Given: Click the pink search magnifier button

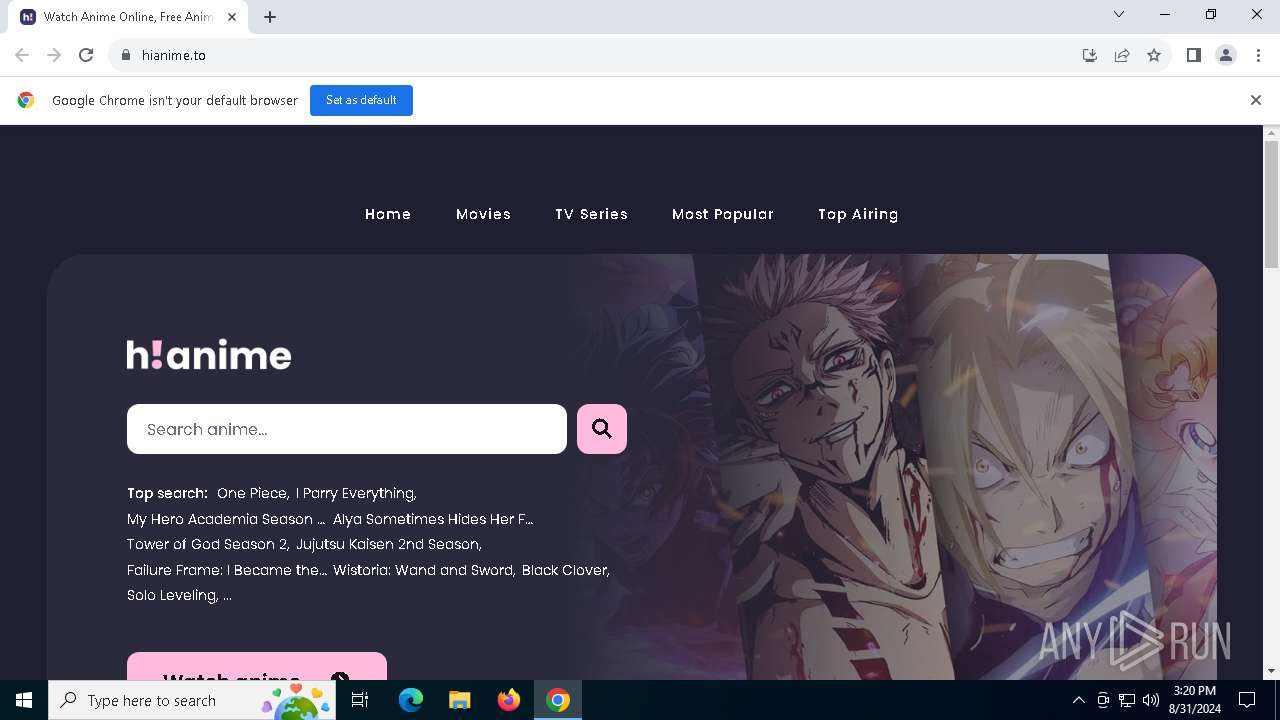Looking at the screenshot, I should pyautogui.click(x=602, y=429).
